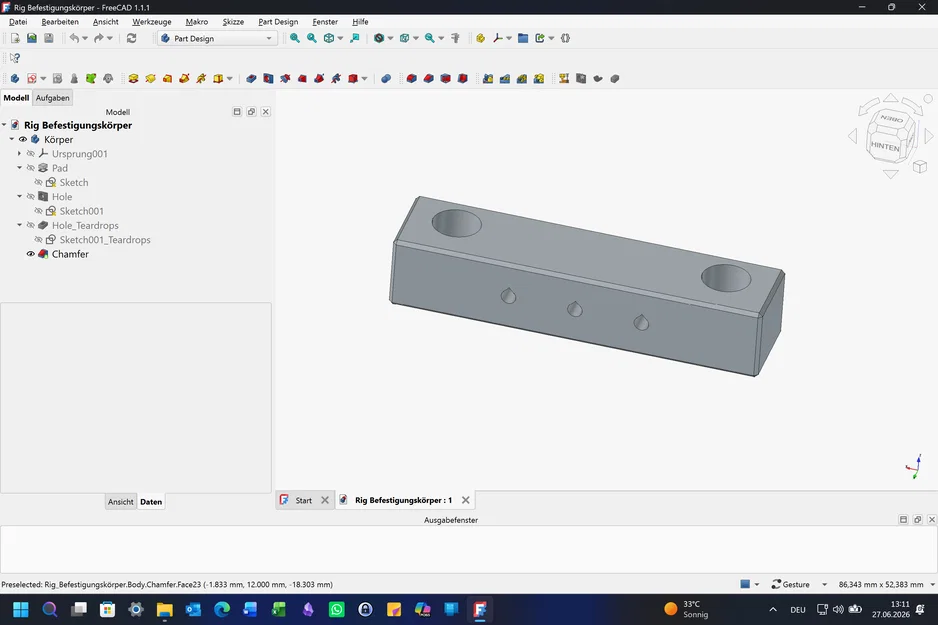Screen dimensions: 938x625
Task: Switch to the Ansicht property tab
Action: pos(120,502)
